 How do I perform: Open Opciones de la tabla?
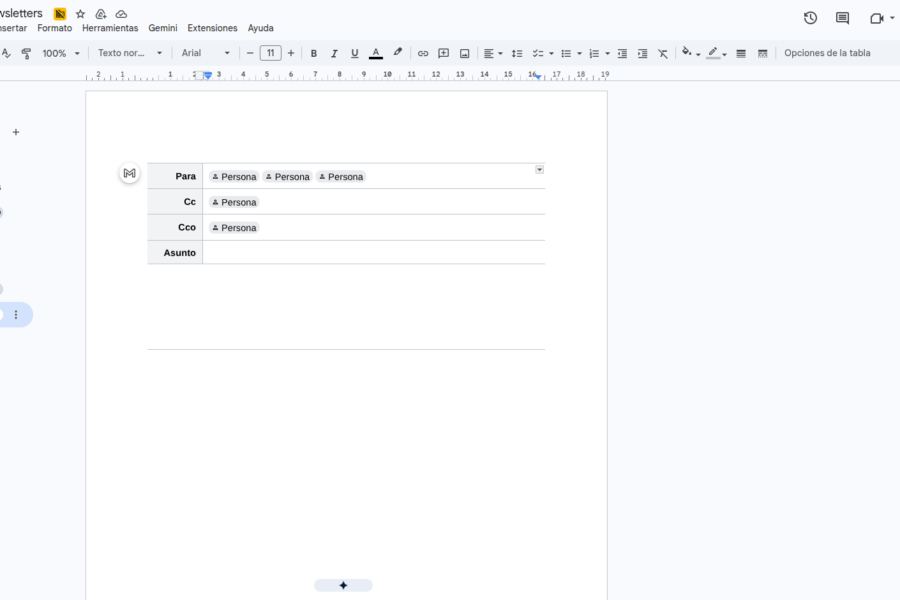(x=827, y=53)
